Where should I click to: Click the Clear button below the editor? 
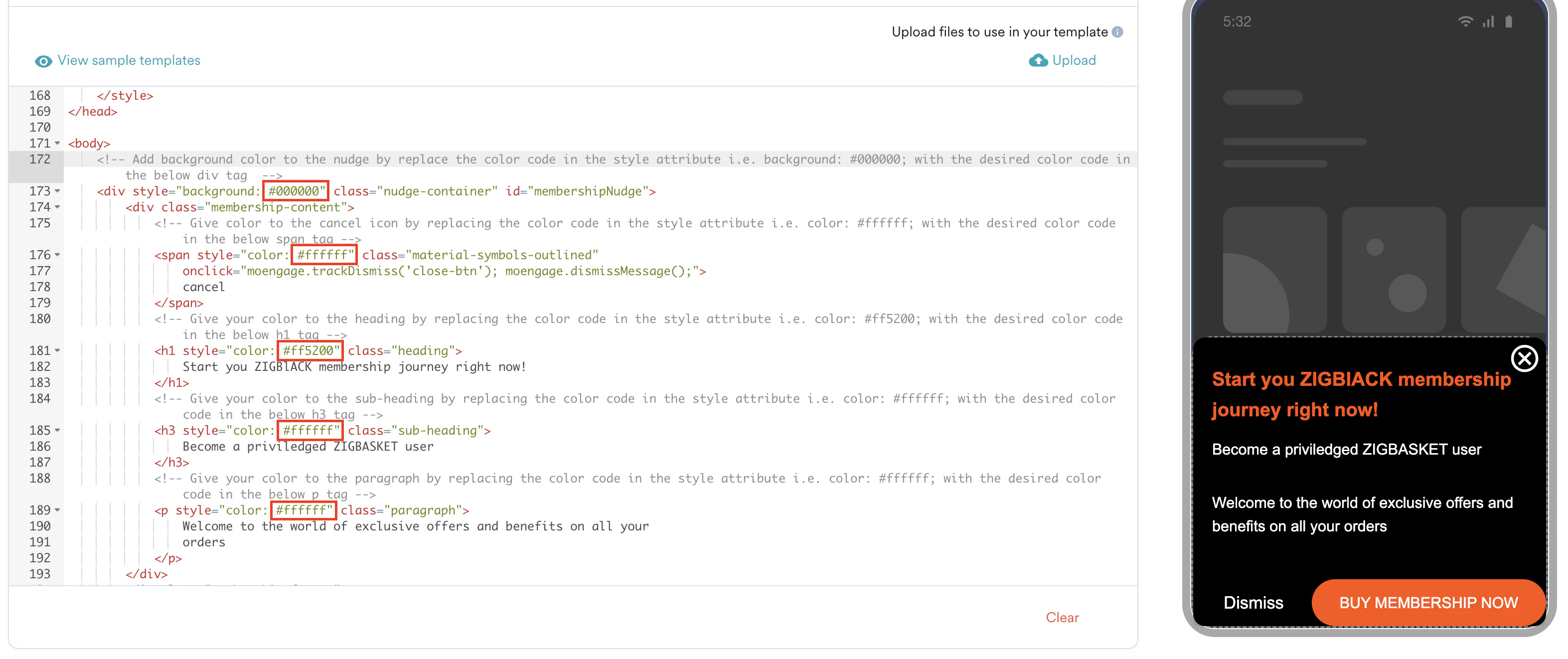click(1062, 618)
